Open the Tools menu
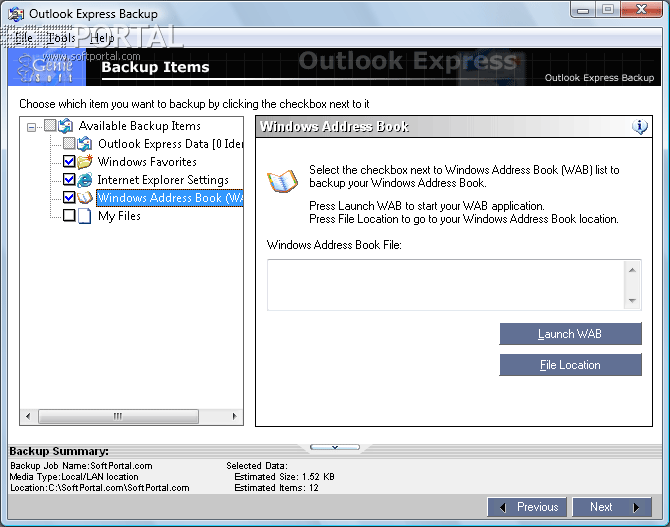The width and height of the screenshot is (670, 527). [x=62, y=38]
